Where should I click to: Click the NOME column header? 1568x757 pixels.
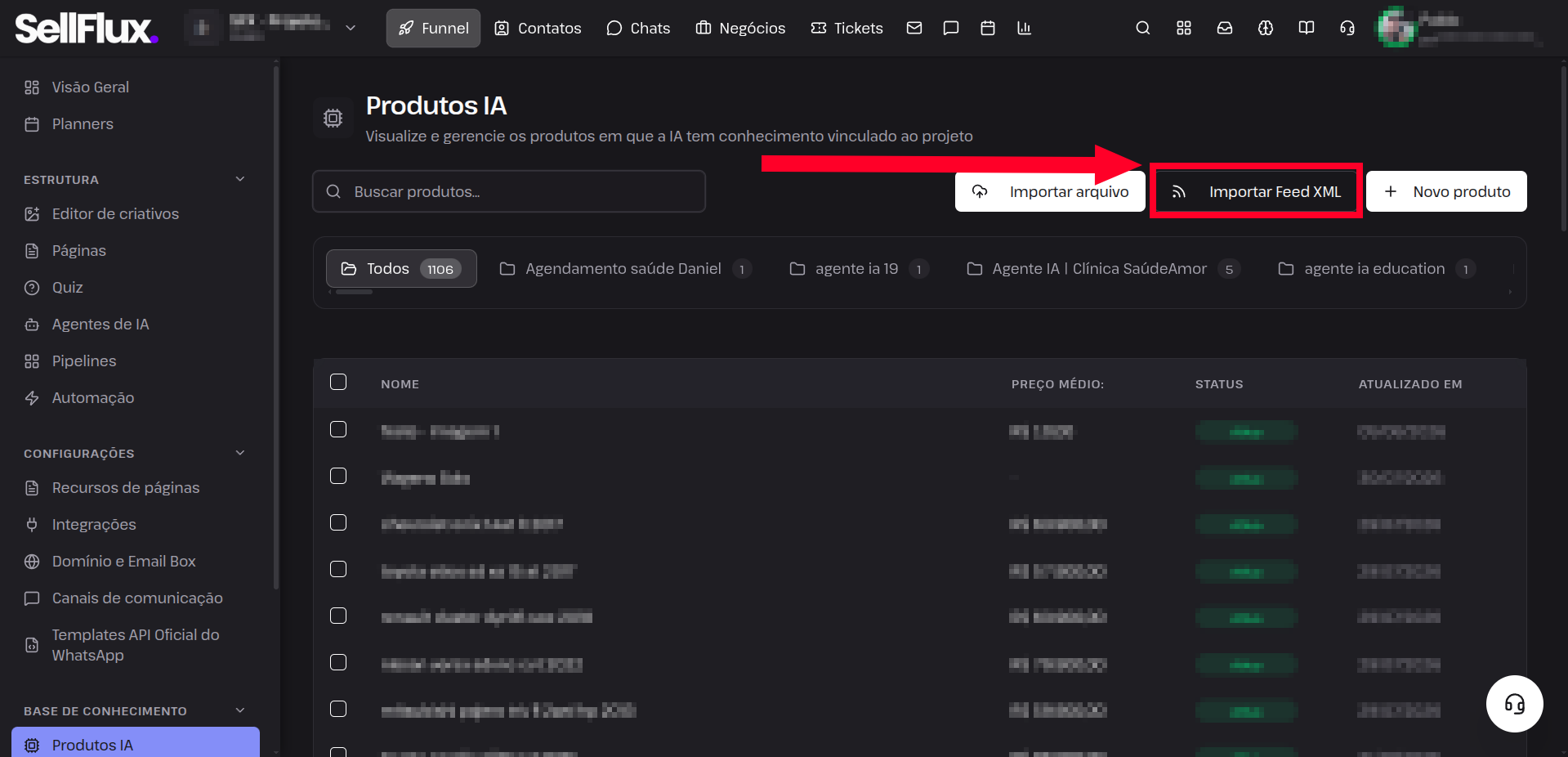click(x=400, y=384)
